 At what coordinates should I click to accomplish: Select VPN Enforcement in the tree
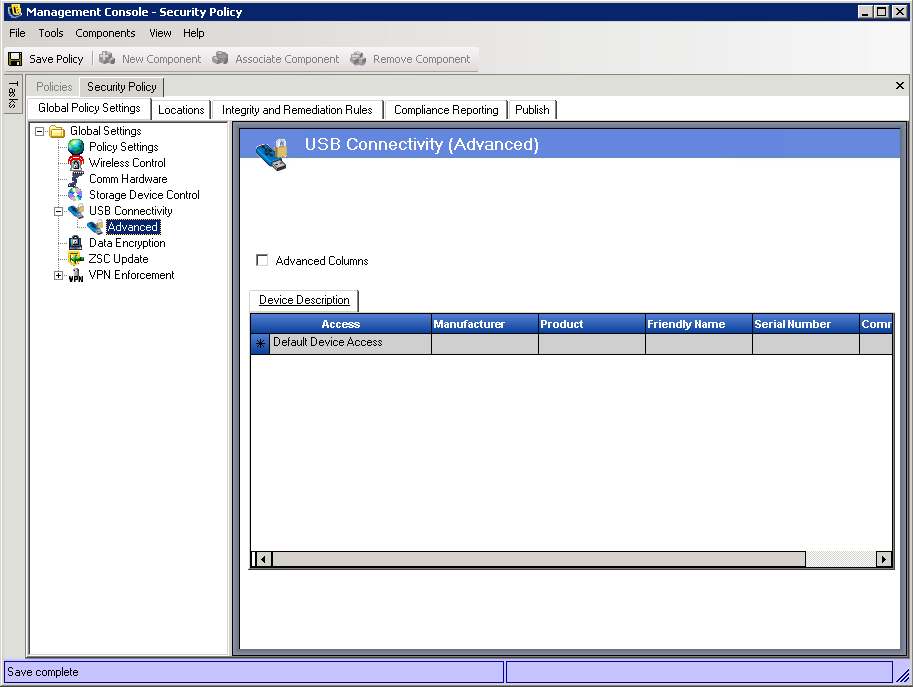(131, 275)
